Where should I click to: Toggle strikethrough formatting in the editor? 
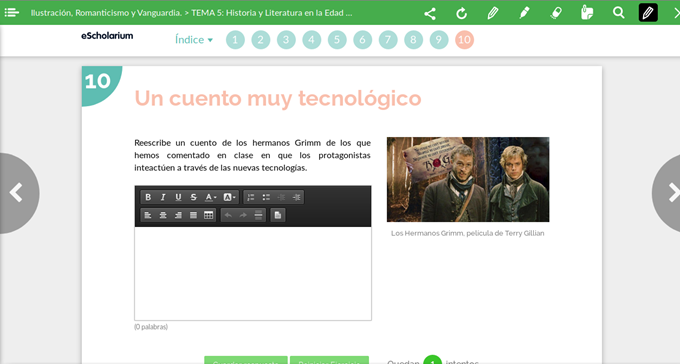(x=193, y=197)
